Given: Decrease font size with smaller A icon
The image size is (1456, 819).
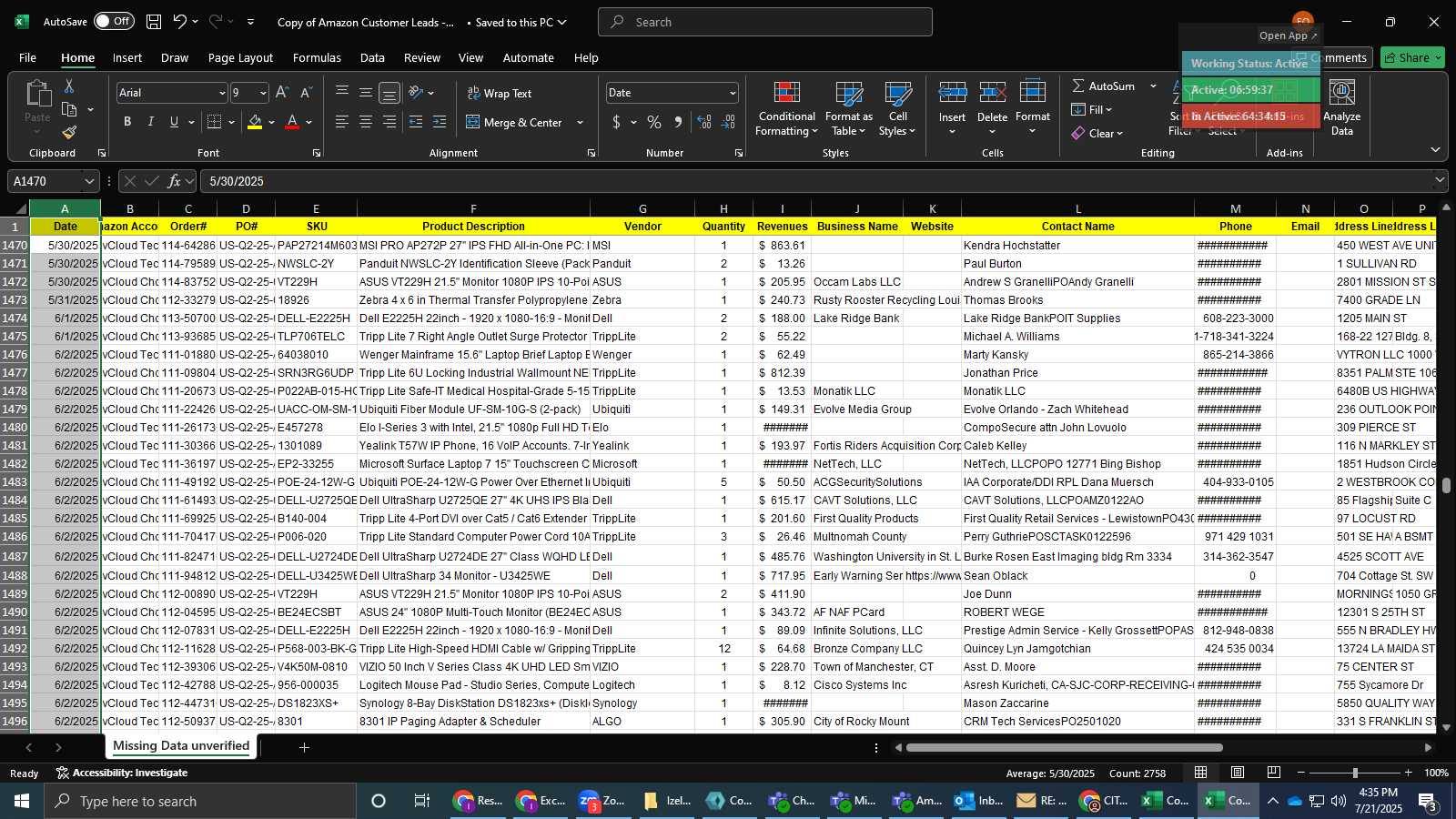Looking at the screenshot, I should (306, 93).
